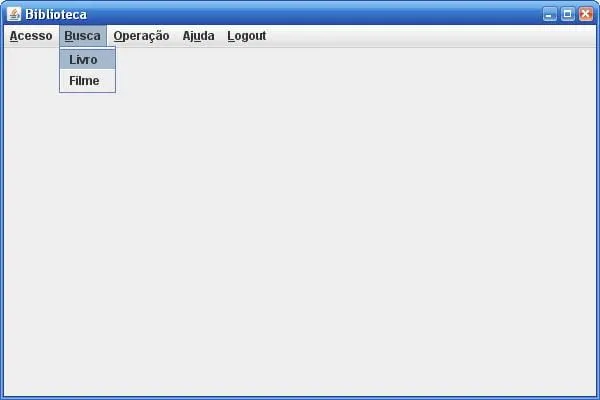Click the empty gray content area
The width and height of the screenshot is (600, 400).
point(344,230)
